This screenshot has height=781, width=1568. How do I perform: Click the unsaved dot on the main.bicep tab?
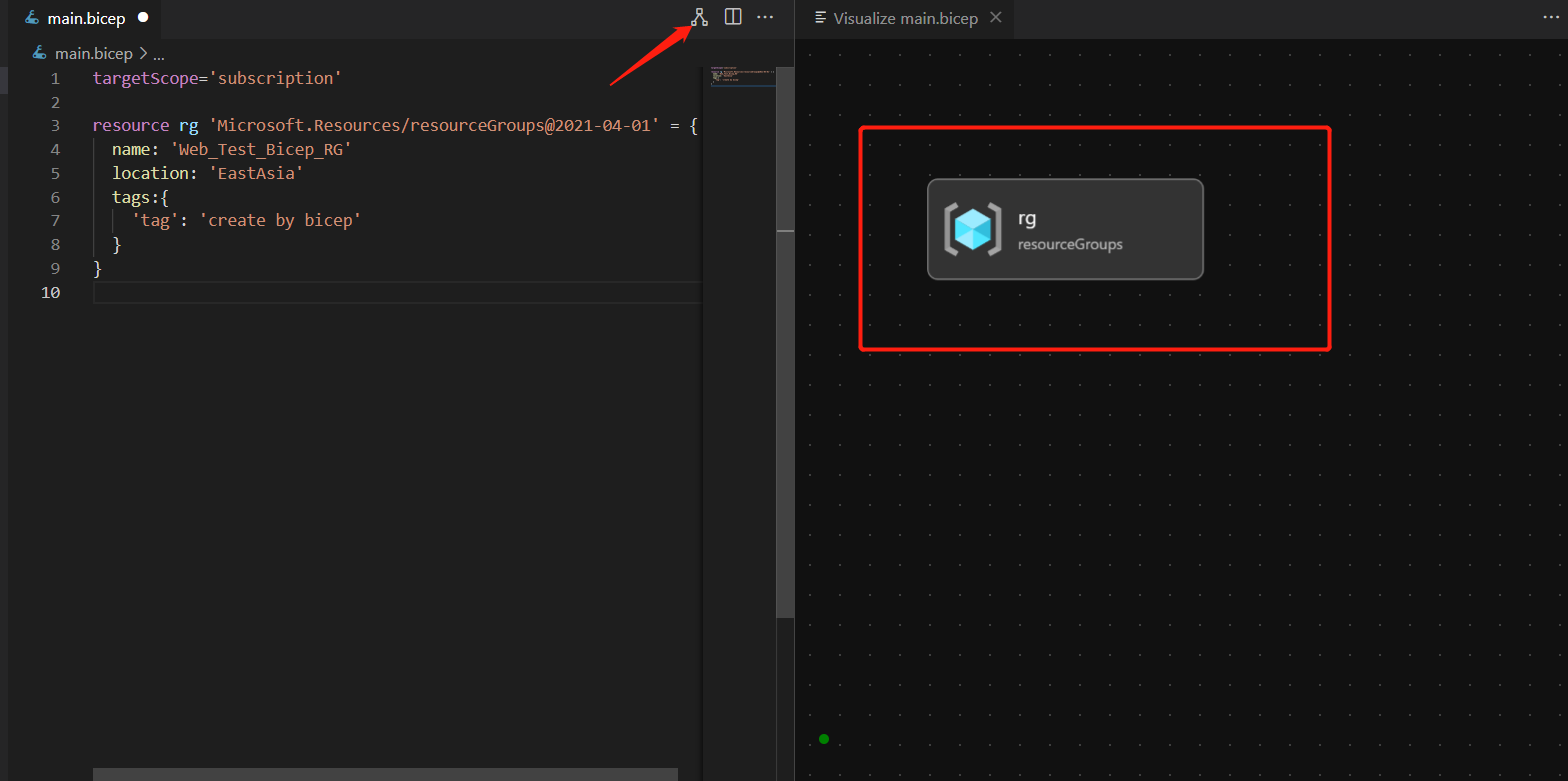143,18
